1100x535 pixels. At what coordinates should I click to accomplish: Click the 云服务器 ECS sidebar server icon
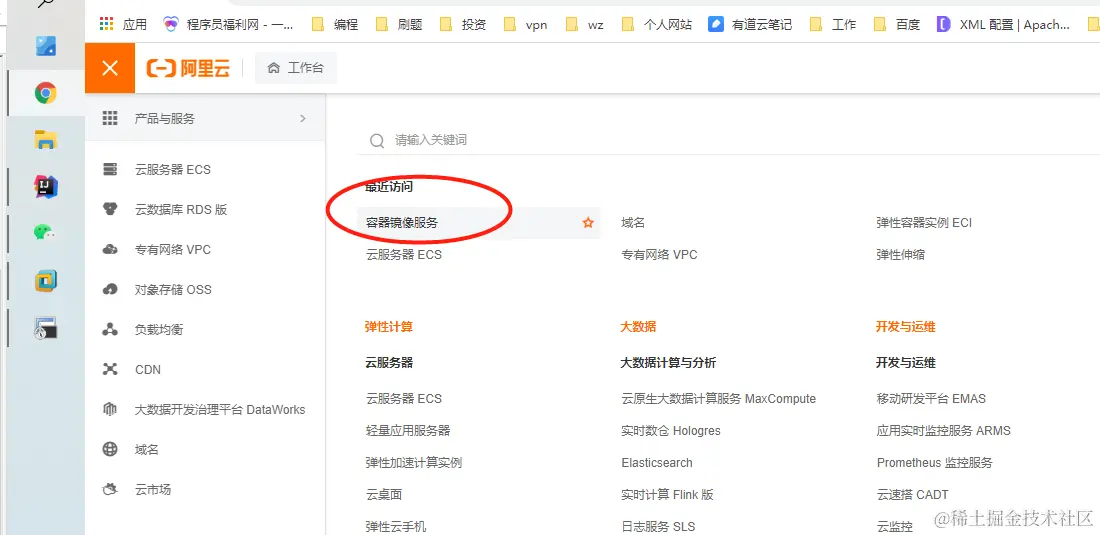point(109,170)
